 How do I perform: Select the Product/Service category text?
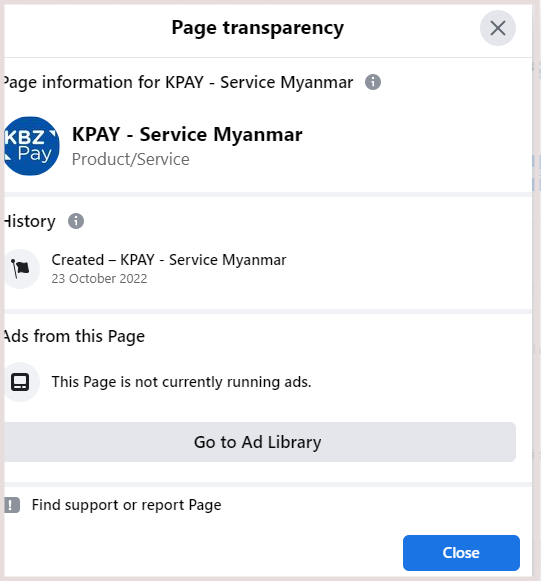(130, 159)
